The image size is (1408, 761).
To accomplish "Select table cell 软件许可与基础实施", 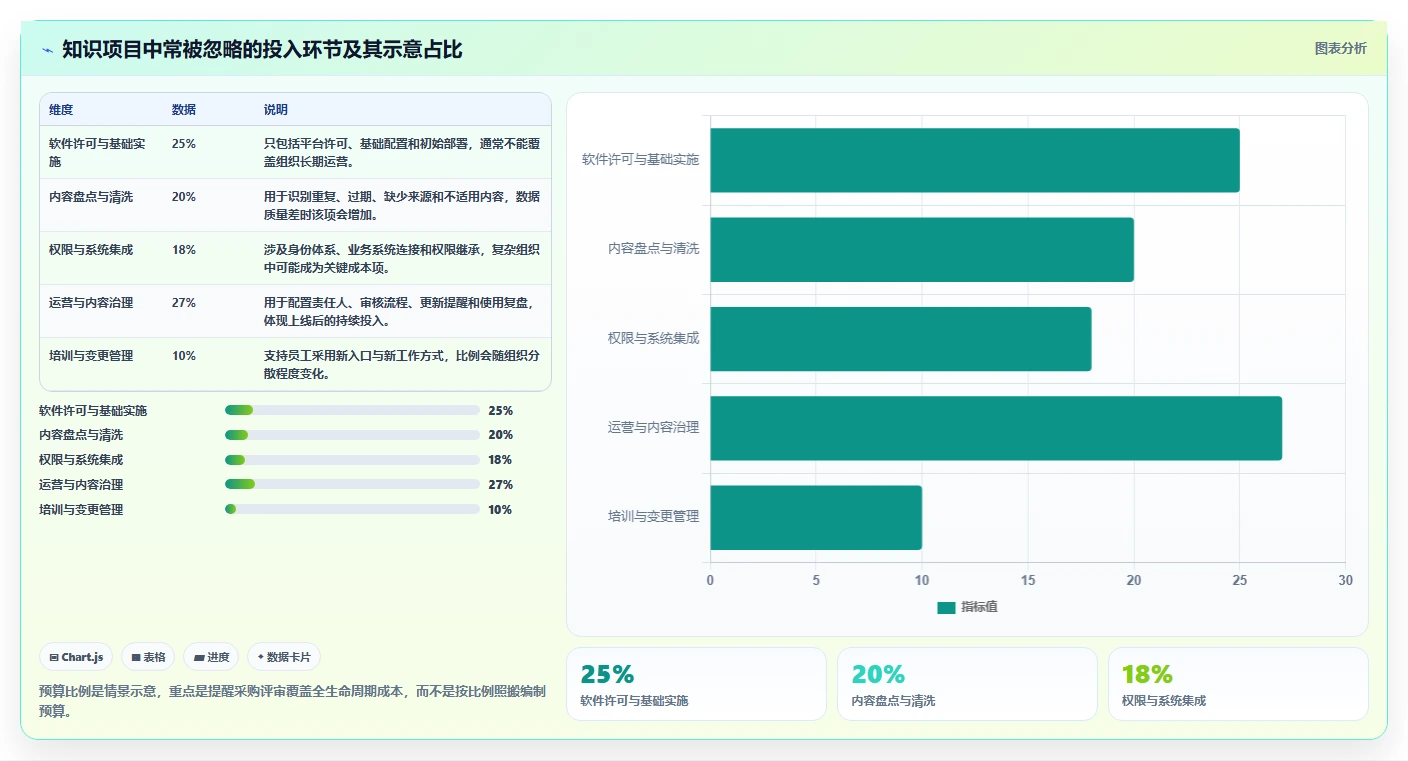I will pyautogui.click(x=97, y=152).
